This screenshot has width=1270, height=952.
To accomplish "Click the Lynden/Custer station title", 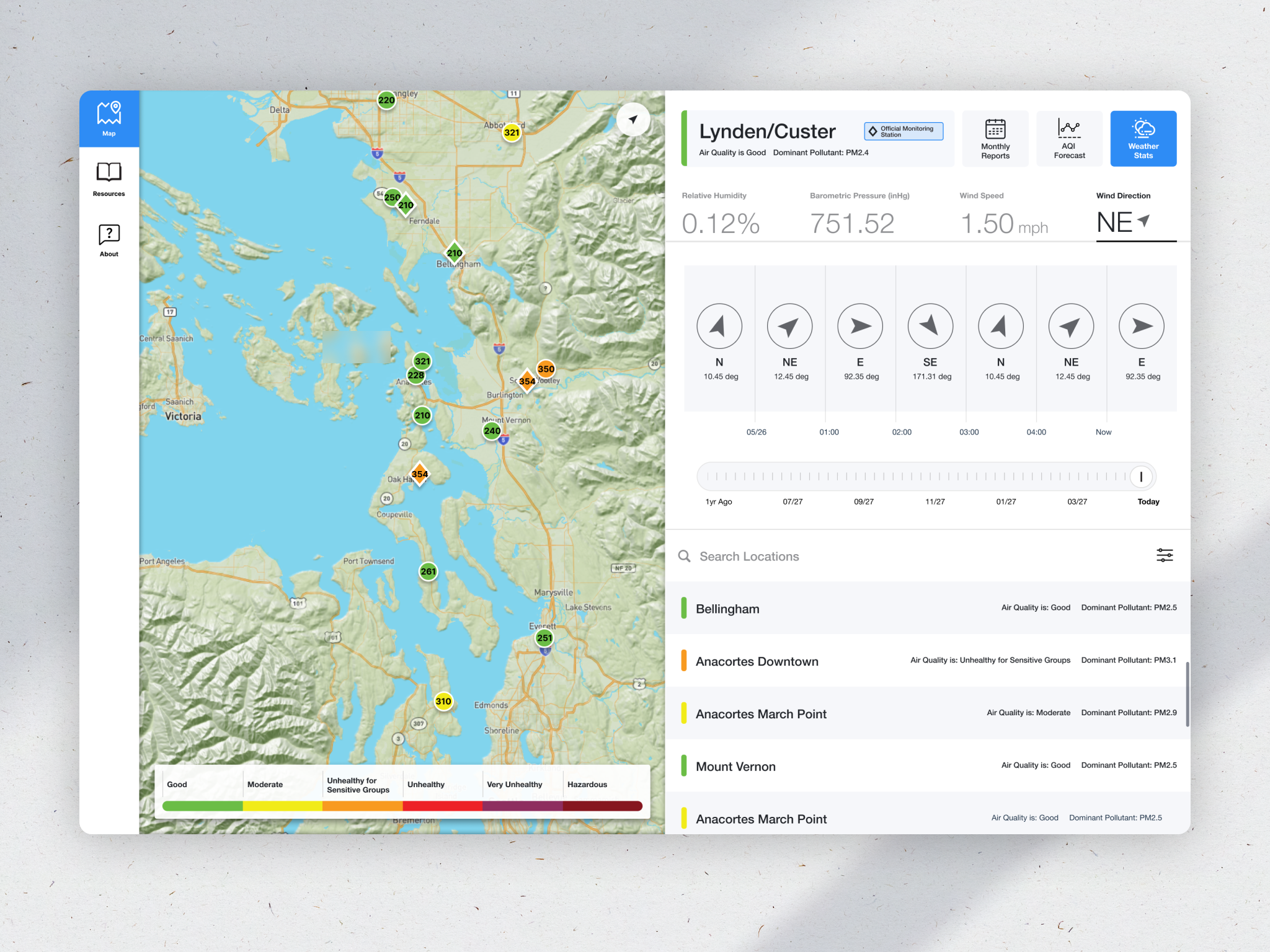I will point(767,131).
